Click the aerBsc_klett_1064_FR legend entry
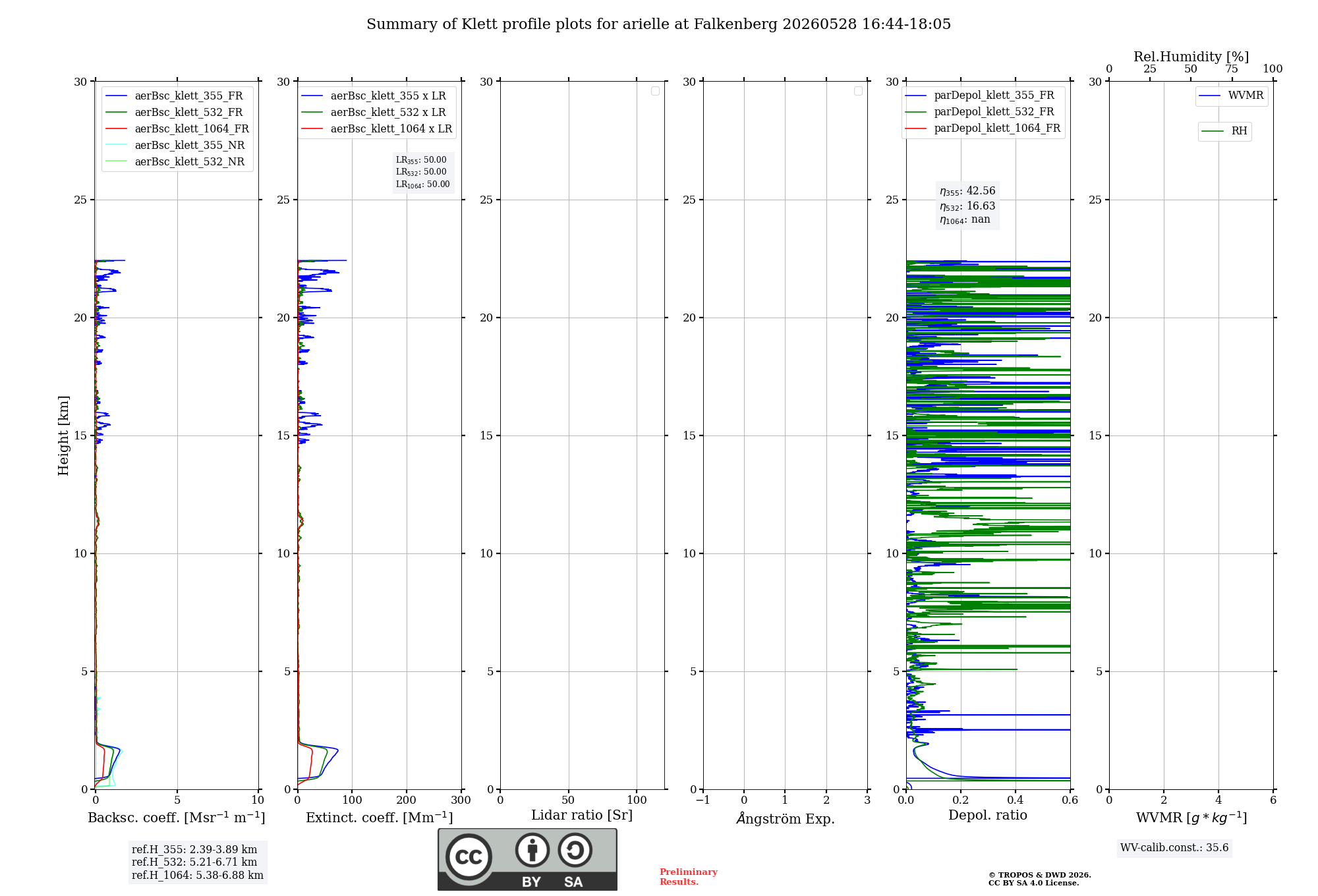The image size is (1318, 896). [177, 128]
